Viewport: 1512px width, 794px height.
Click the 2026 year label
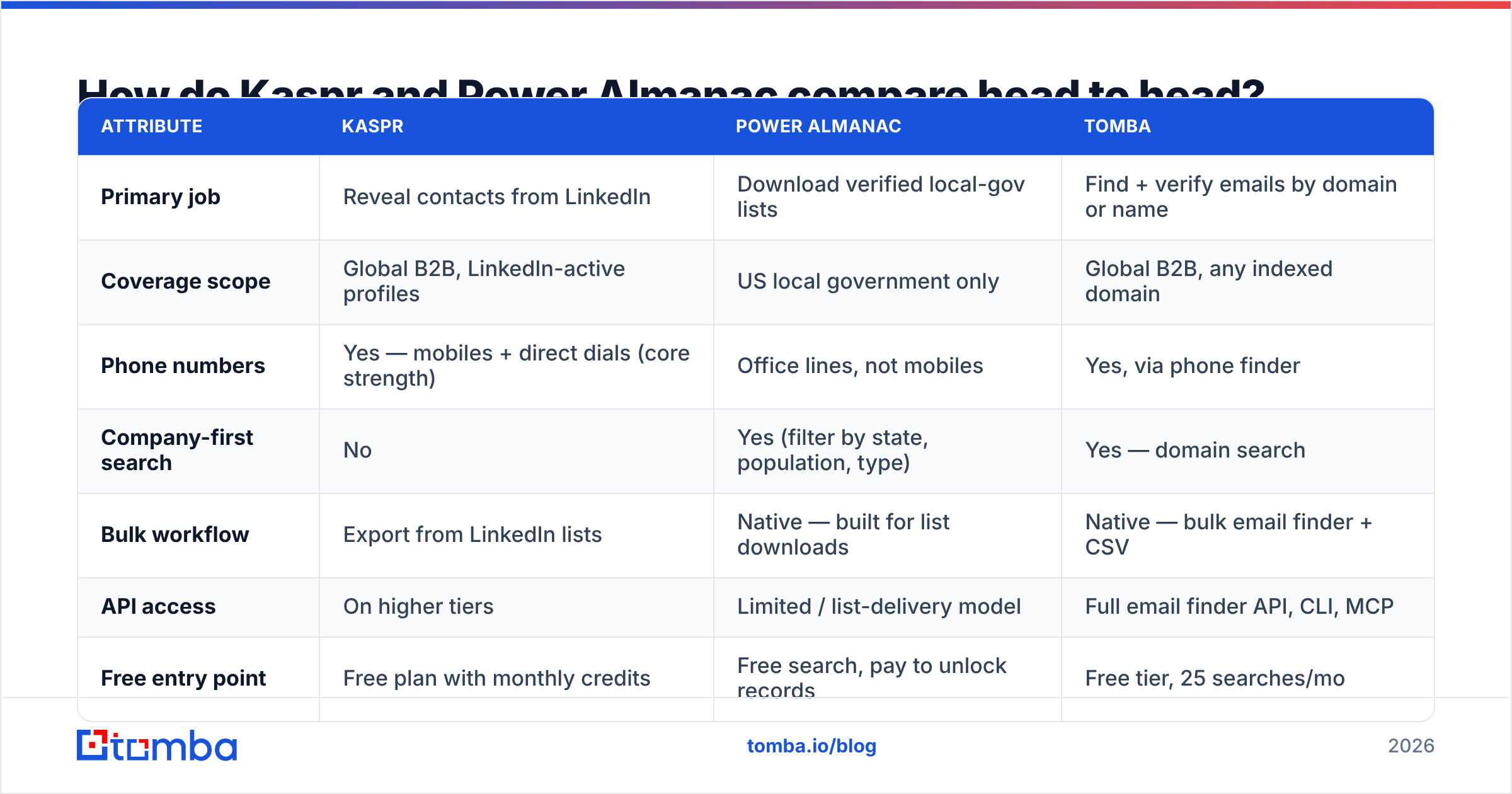[1411, 746]
